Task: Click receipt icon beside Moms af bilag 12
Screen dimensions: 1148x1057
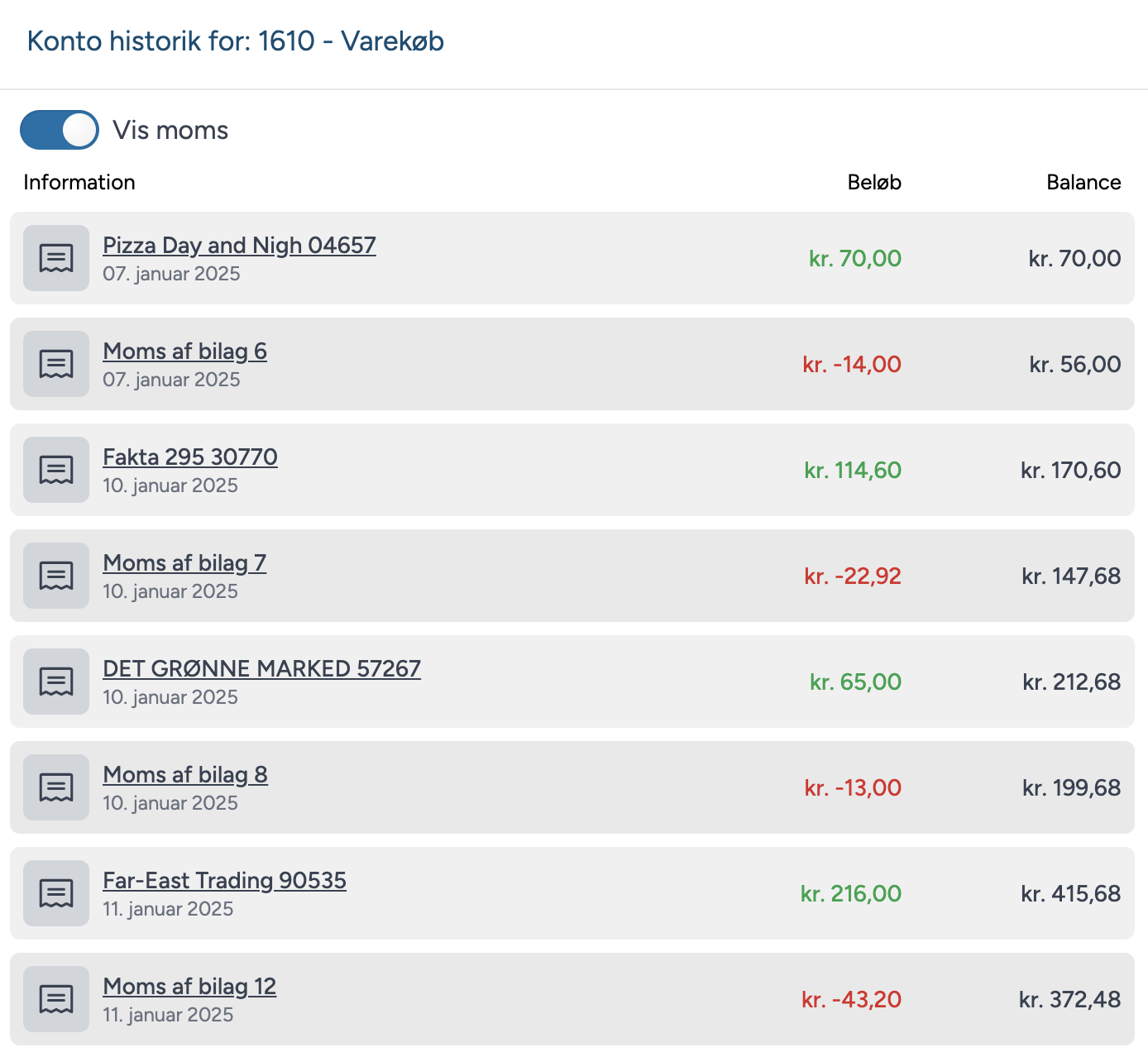Action: (x=56, y=999)
